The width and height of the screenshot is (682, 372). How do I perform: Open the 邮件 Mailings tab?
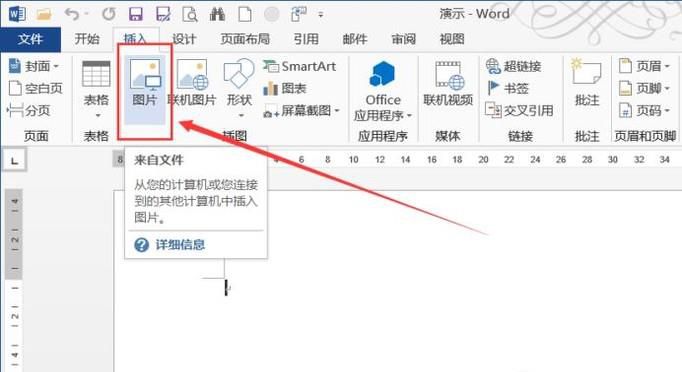(355, 39)
